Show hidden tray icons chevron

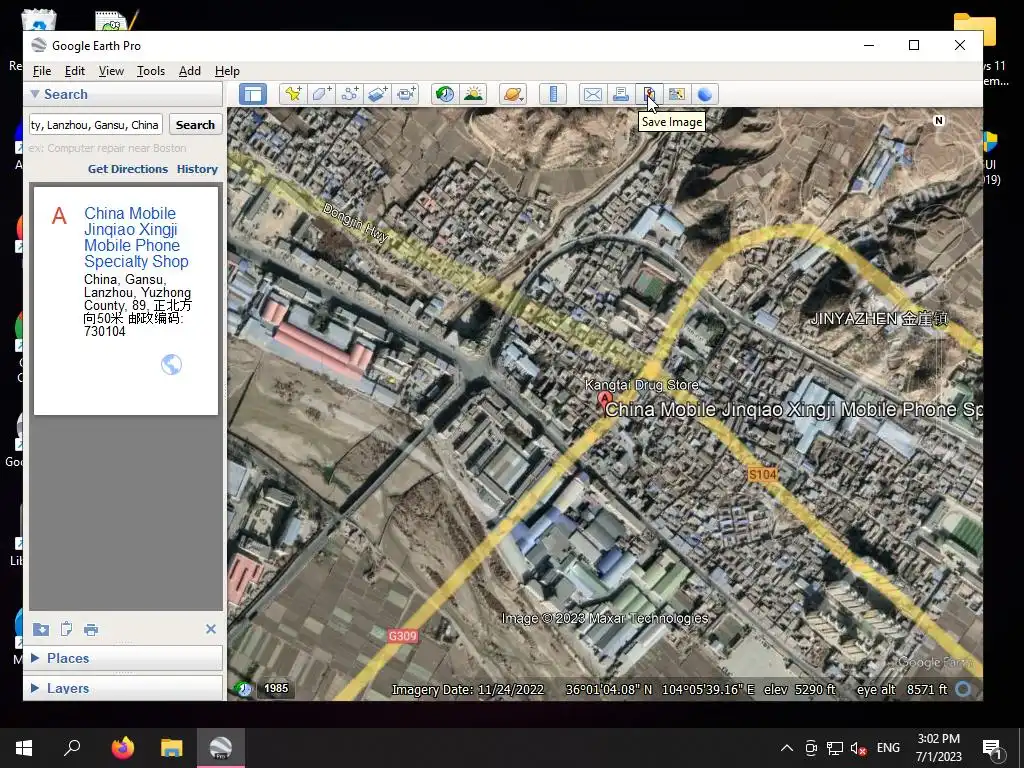tap(787, 748)
